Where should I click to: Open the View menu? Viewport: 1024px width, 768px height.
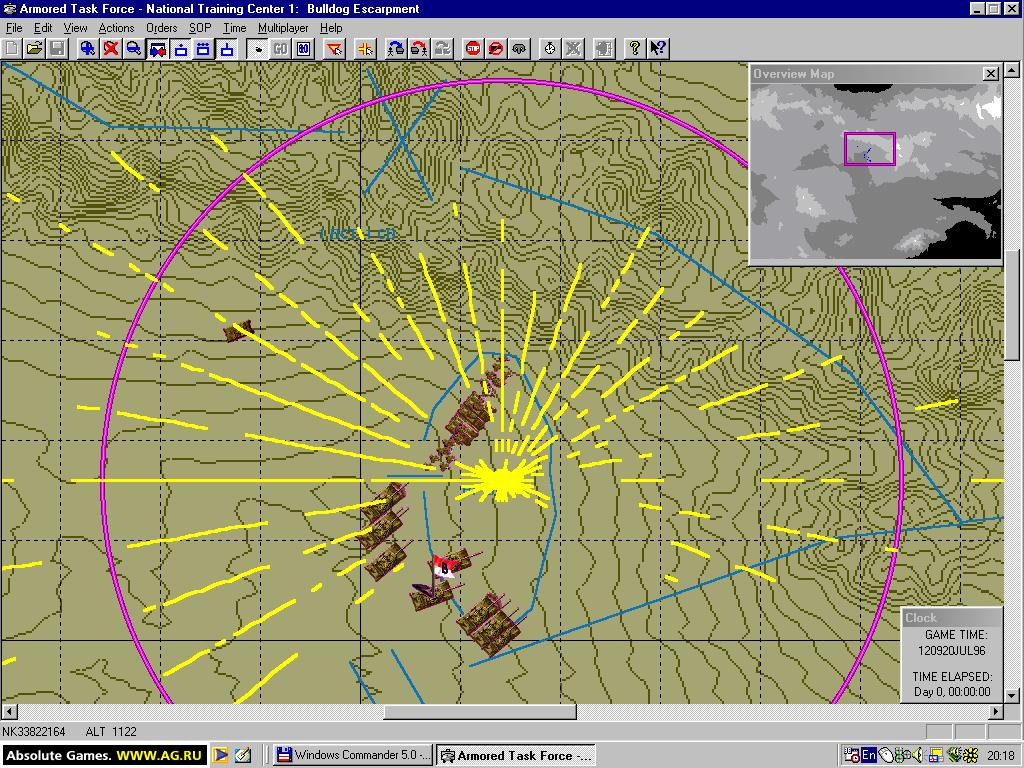75,28
